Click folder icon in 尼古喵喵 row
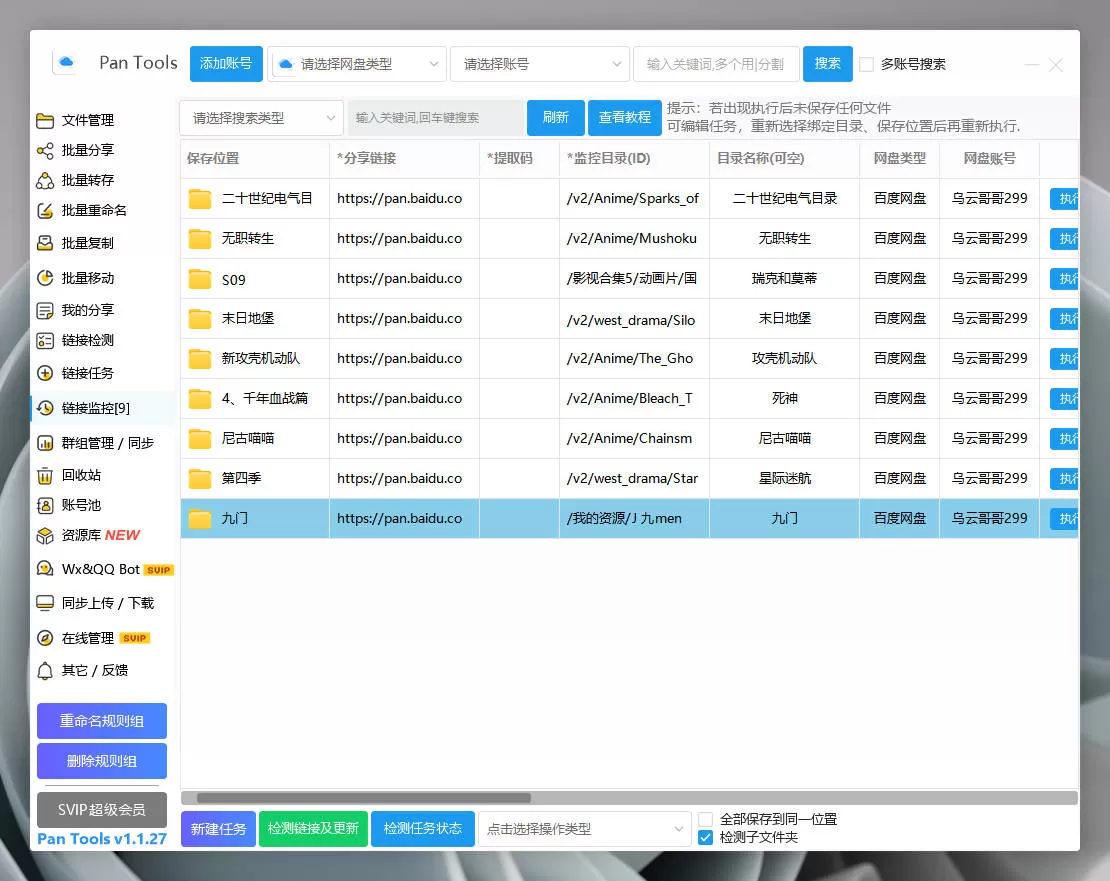1110x881 pixels. tap(200, 439)
